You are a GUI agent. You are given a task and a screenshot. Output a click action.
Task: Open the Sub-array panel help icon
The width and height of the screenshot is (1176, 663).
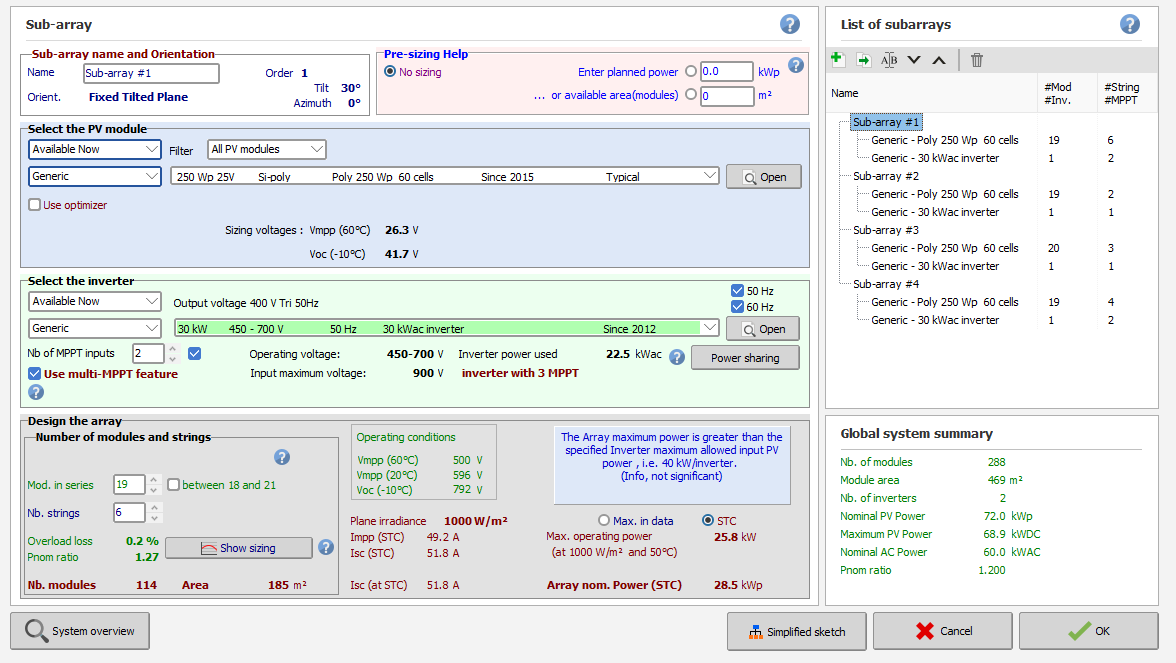[x=790, y=24]
